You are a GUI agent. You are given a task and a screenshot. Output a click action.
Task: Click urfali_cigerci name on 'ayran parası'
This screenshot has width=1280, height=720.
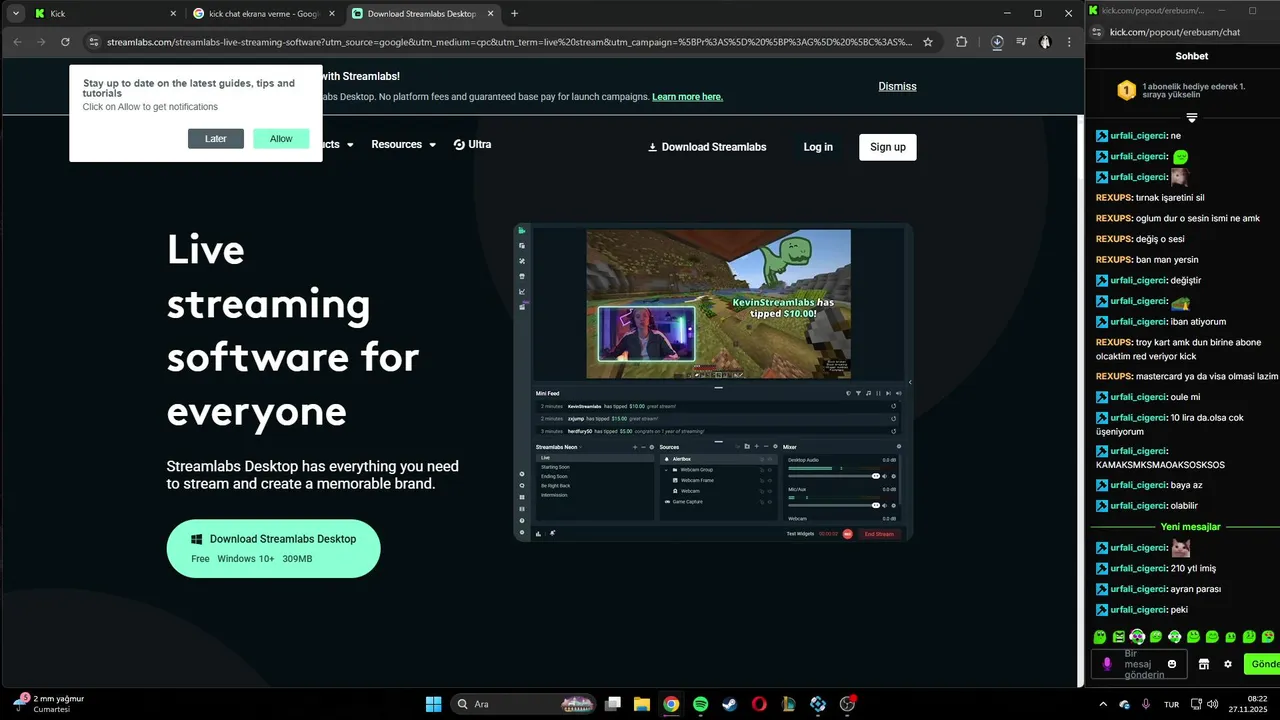pos(1139,589)
